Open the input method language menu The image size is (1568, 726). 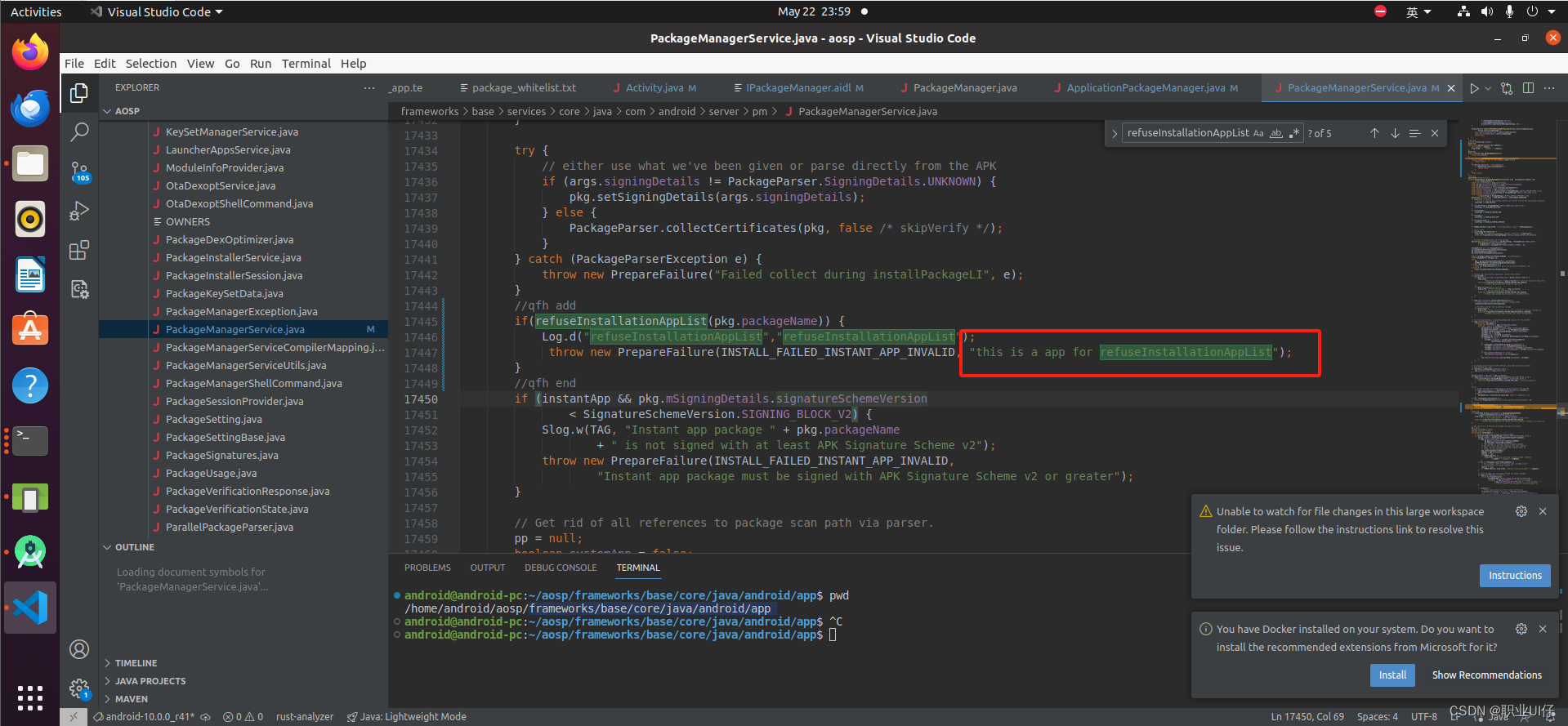coord(1418,11)
